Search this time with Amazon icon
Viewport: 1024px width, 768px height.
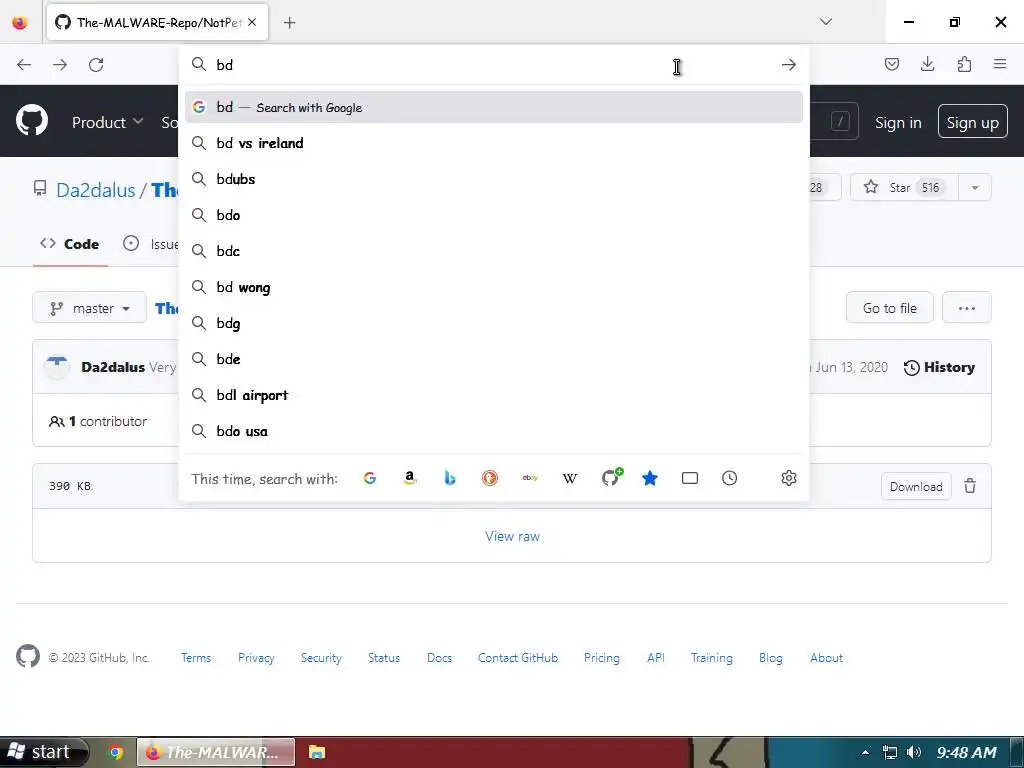409,478
